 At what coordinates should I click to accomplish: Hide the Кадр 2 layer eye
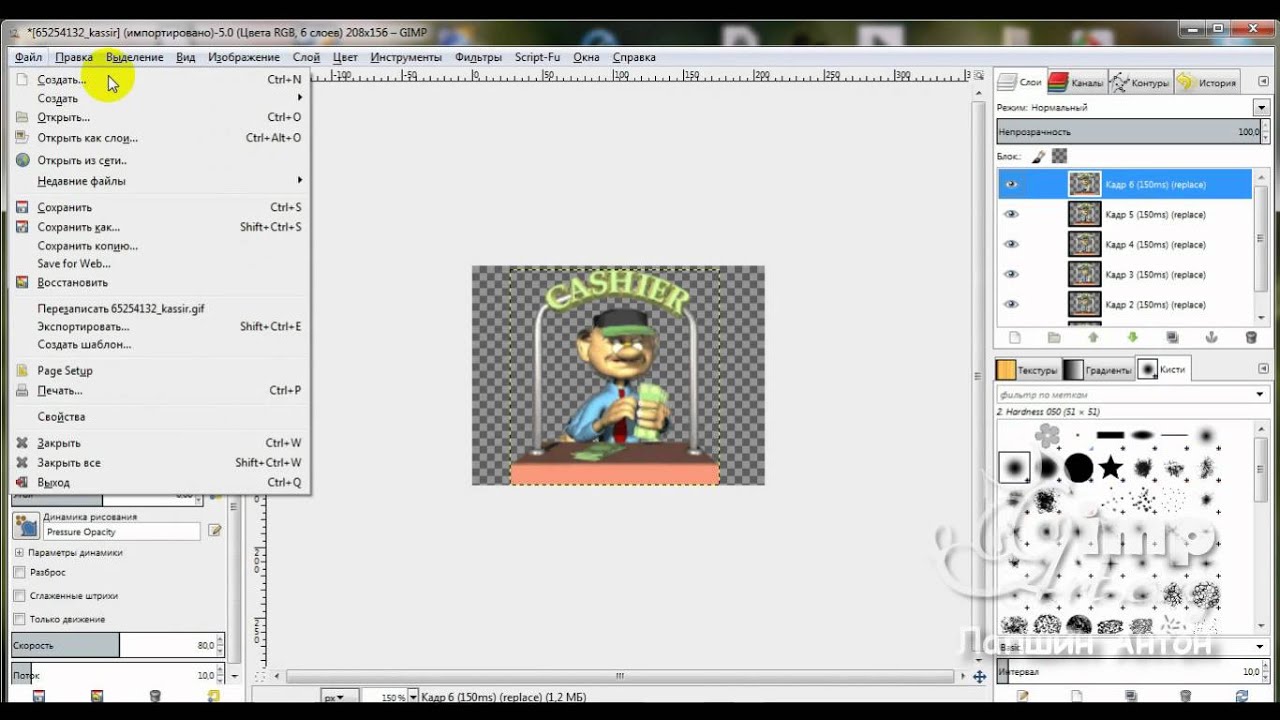[x=1011, y=304]
